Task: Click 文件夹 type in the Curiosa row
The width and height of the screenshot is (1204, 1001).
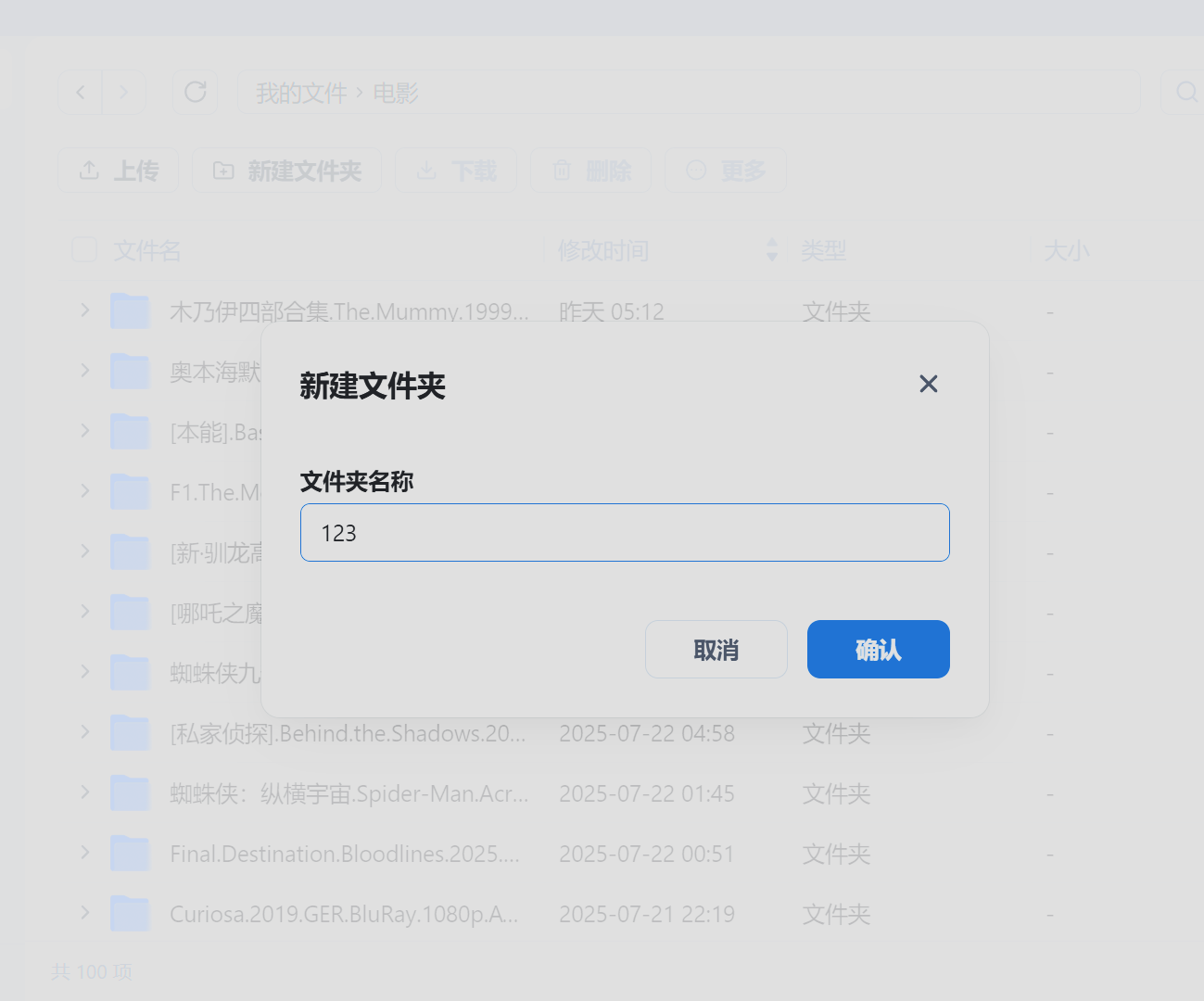Action: tap(837, 915)
